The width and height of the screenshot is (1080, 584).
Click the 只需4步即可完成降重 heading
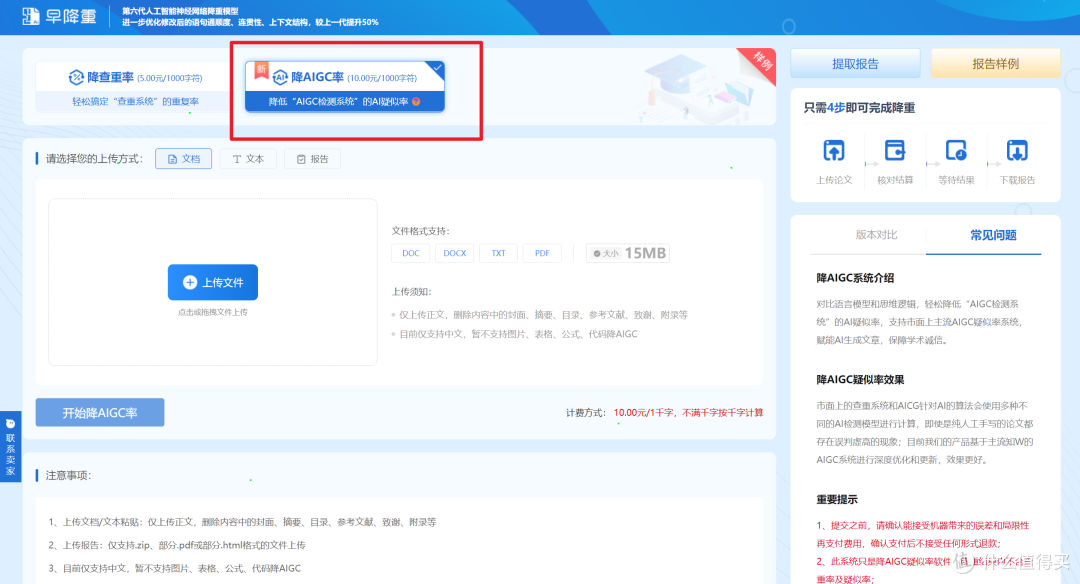tap(859, 107)
